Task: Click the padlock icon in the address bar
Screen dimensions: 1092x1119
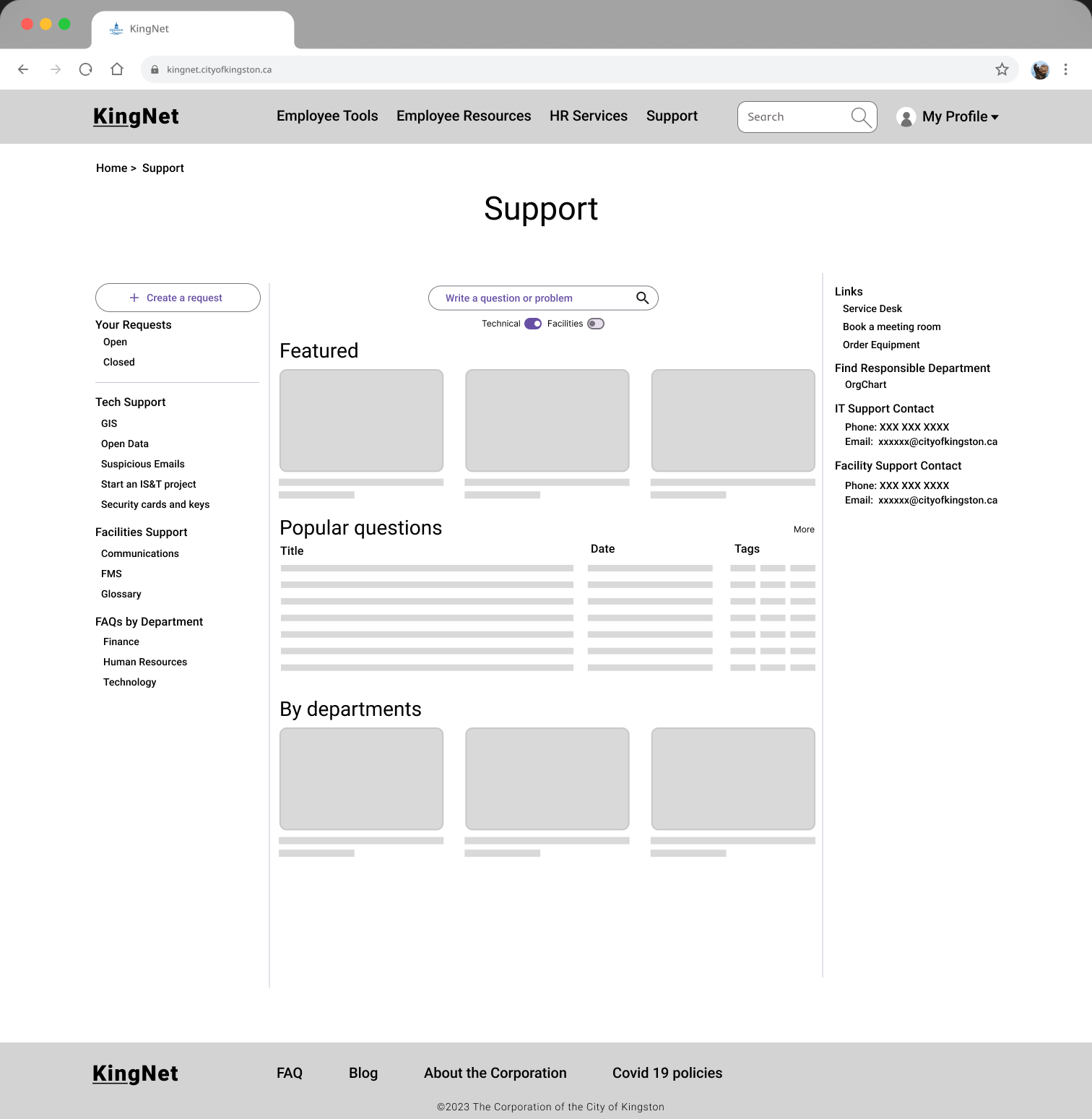Action: (x=155, y=69)
